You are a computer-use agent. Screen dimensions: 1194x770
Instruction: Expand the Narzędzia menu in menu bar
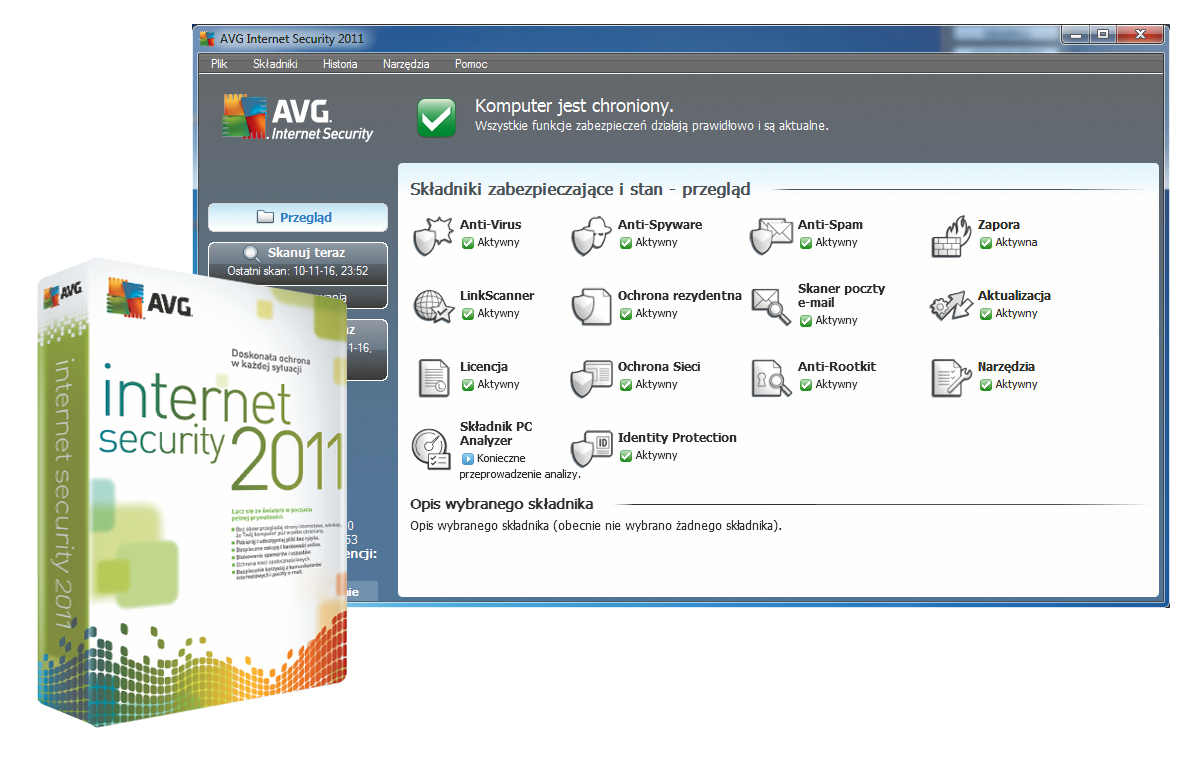(406, 64)
